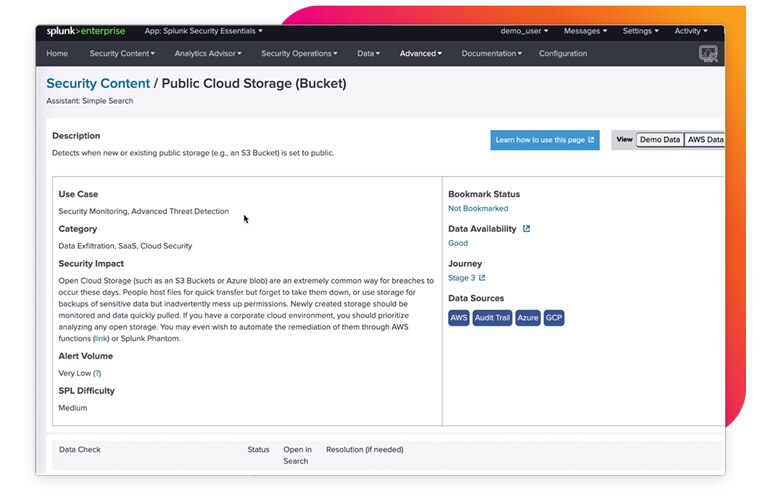The width and height of the screenshot is (760, 500).
Task: Click the Public Cloud Storage (Bucket) title
Action: pos(254,83)
